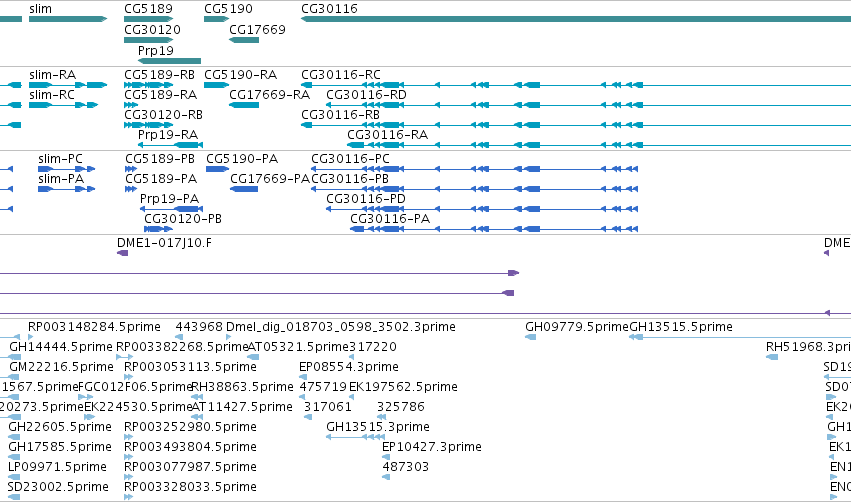
Task: Open EST GM22216.5prime
Action: click(x=61, y=367)
